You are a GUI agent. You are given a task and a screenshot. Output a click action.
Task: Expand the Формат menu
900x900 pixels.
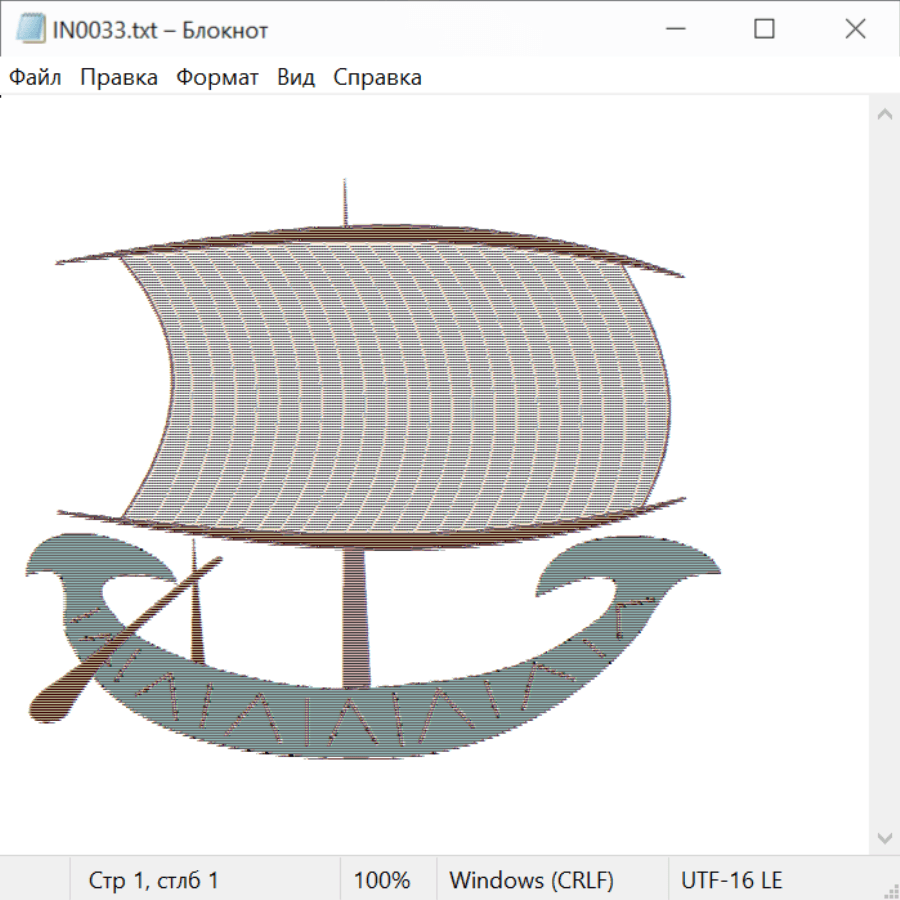tap(217, 78)
